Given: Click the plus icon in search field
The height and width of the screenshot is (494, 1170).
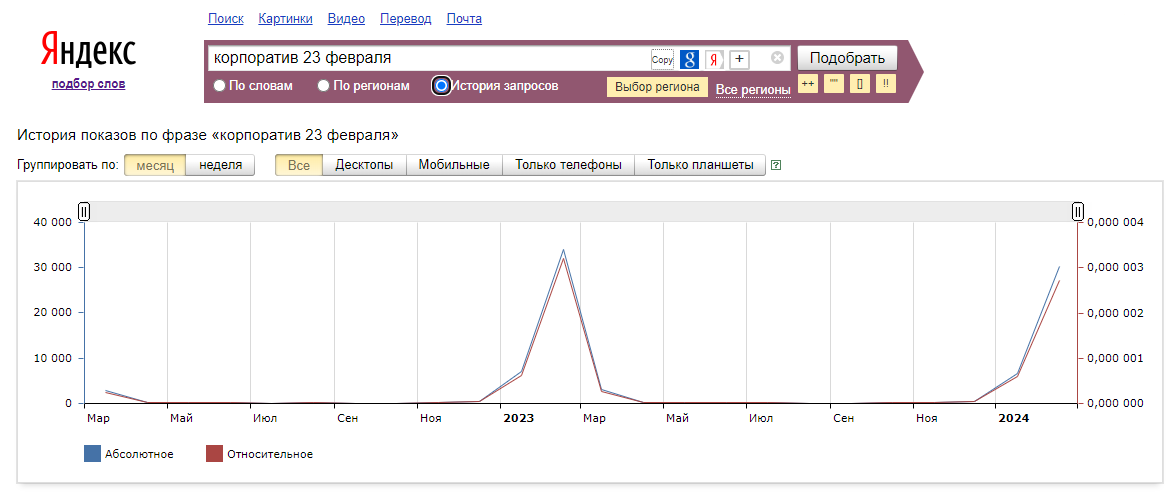Looking at the screenshot, I should (739, 59).
